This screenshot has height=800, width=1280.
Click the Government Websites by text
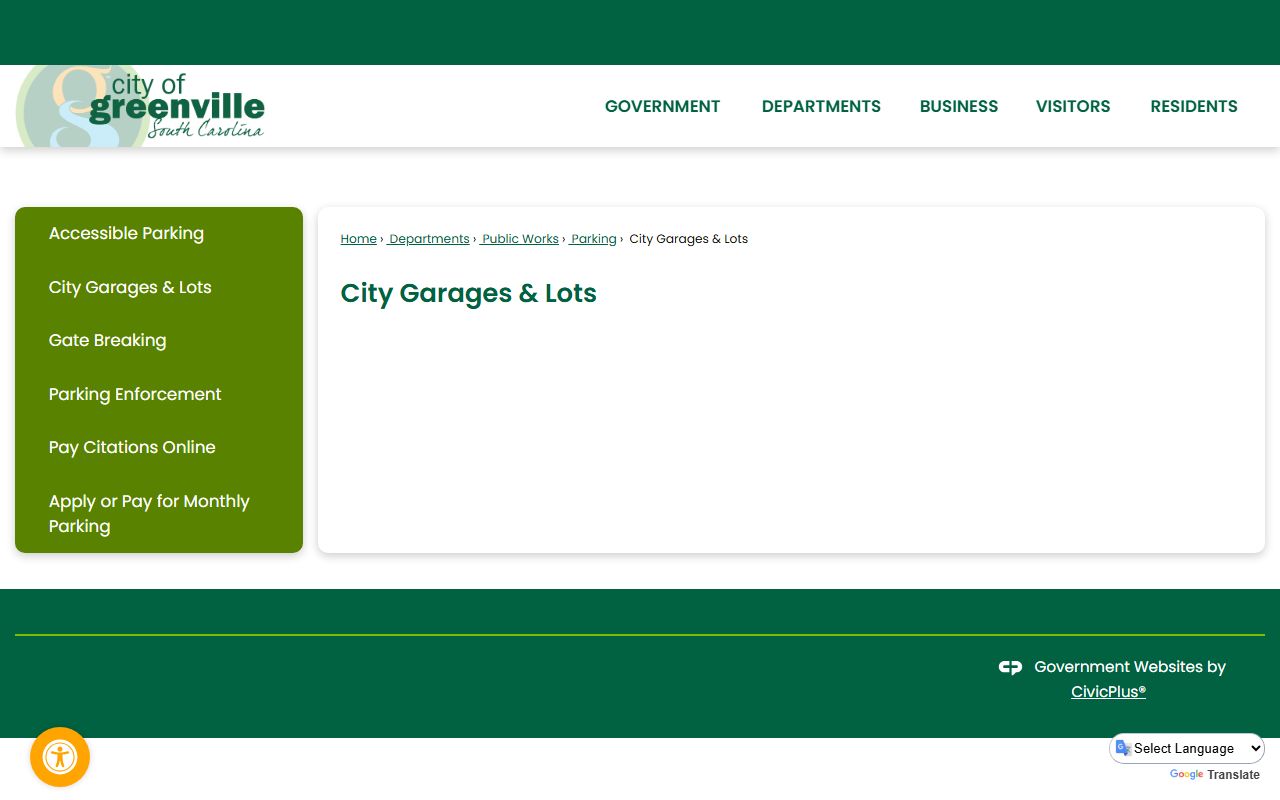1130,667
